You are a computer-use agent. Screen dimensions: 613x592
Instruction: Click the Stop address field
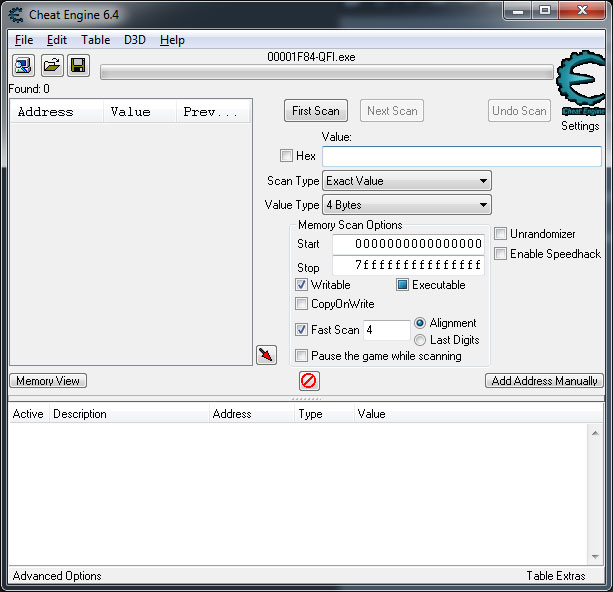click(409, 266)
